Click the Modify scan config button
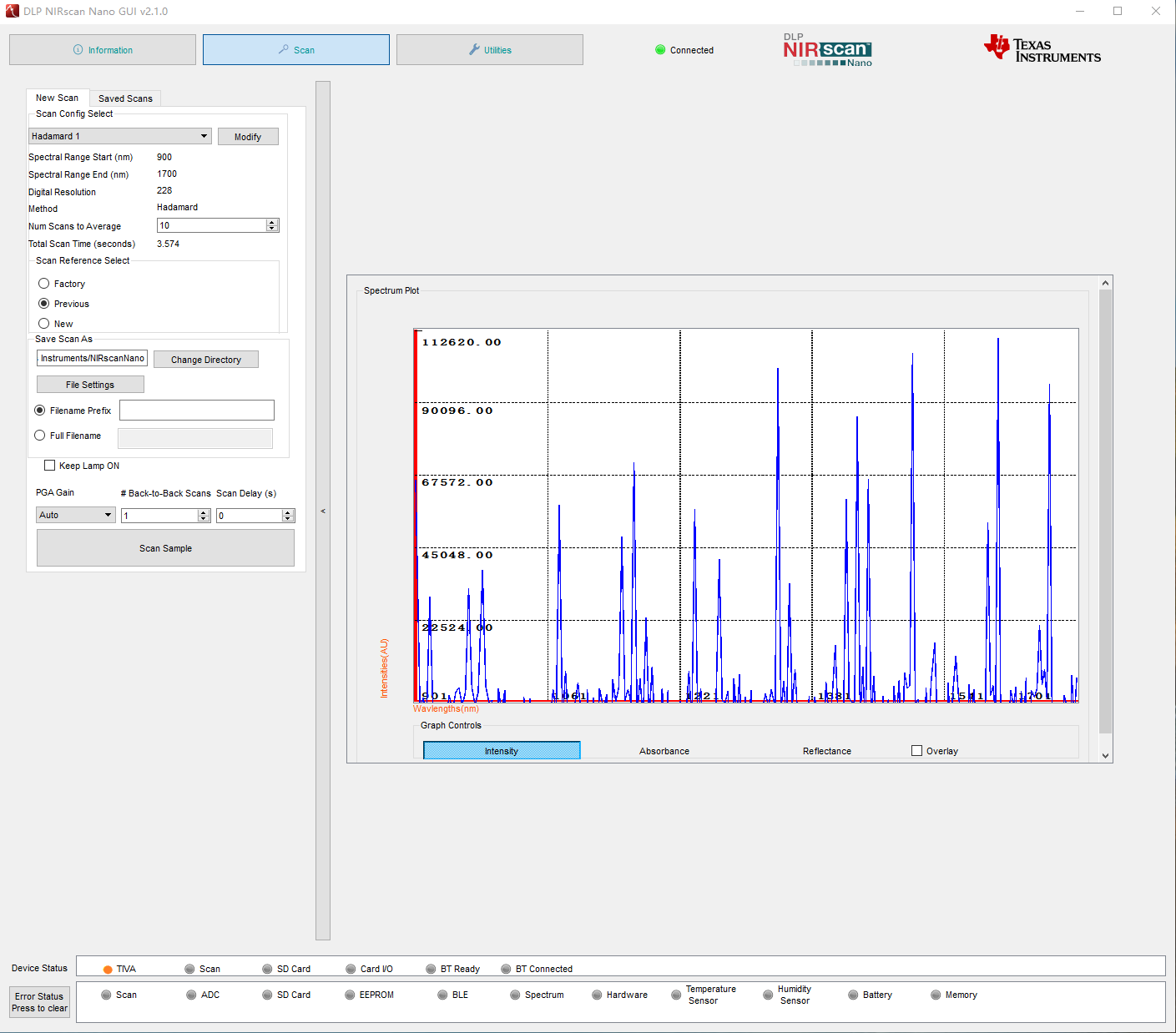 tap(248, 137)
